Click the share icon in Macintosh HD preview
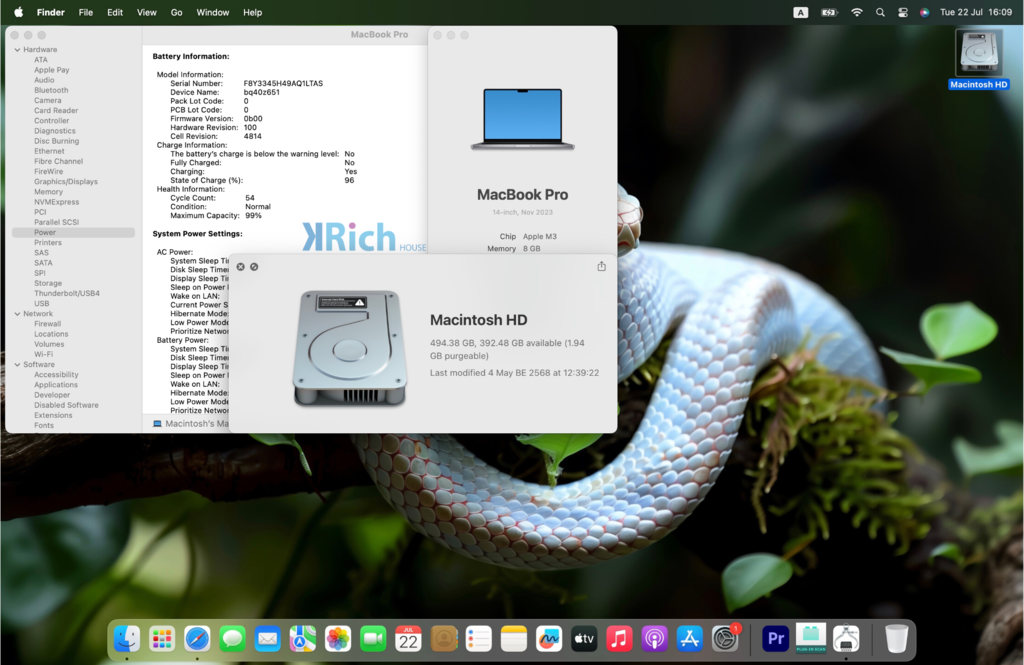1024x665 pixels. [x=601, y=266]
